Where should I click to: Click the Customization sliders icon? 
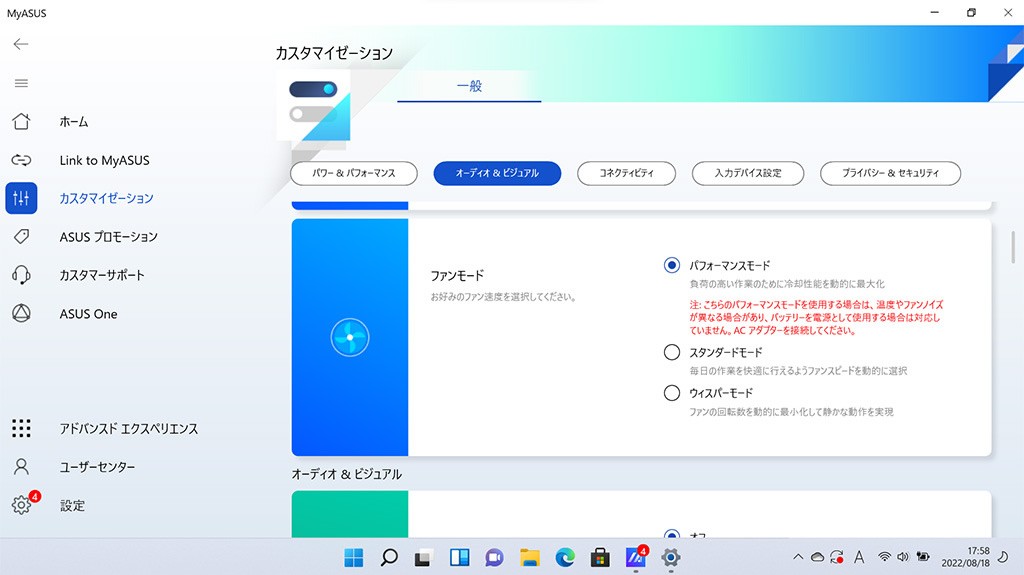click(x=21, y=198)
